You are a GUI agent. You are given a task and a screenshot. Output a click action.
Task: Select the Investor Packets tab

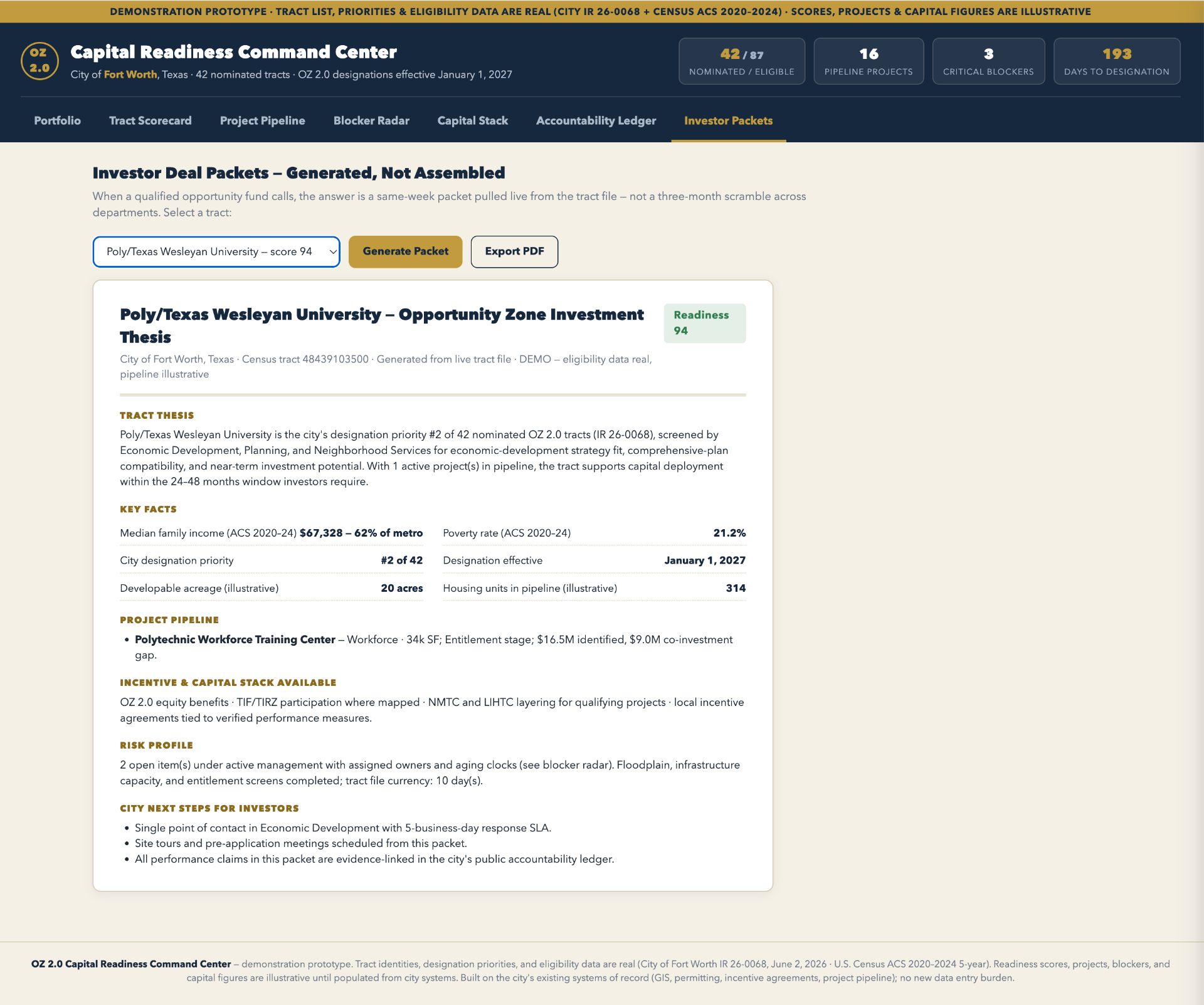pyautogui.click(x=729, y=120)
